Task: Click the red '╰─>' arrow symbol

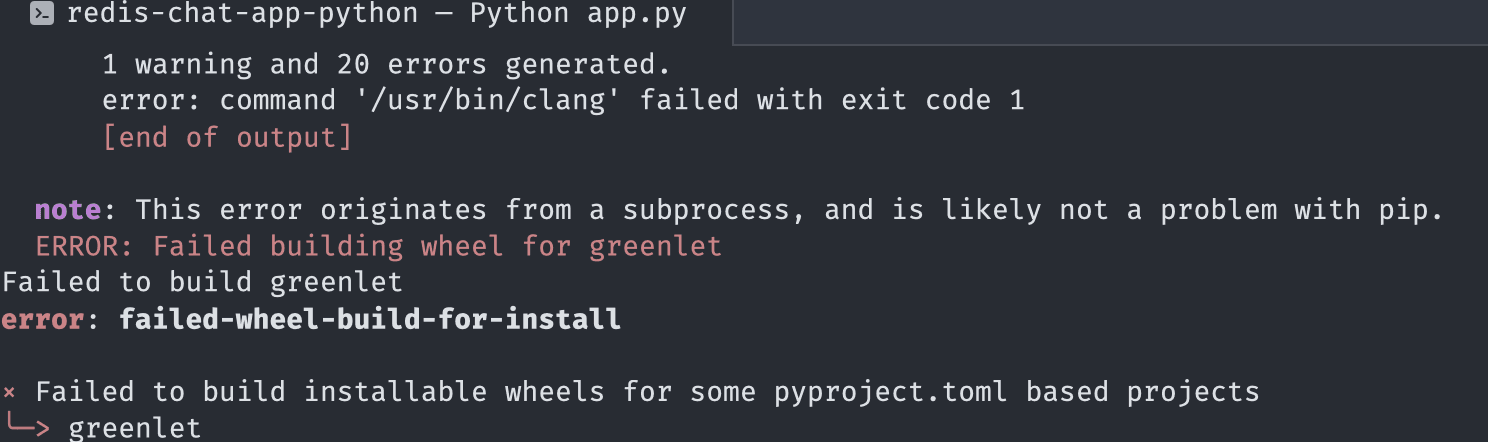Action: pyautogui.click(x=27, y=428)
